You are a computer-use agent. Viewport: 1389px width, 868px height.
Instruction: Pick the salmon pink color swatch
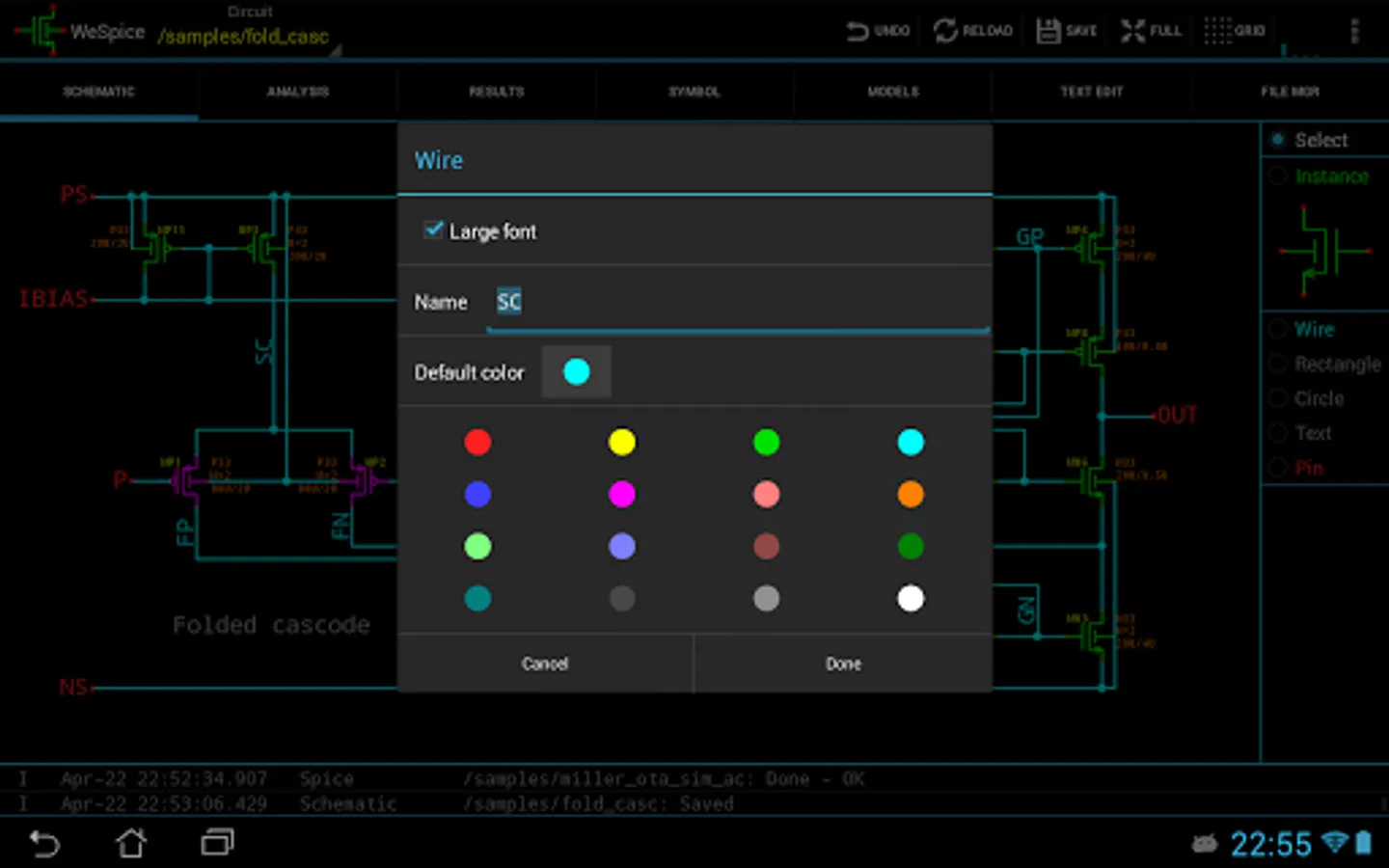(766, 494)
